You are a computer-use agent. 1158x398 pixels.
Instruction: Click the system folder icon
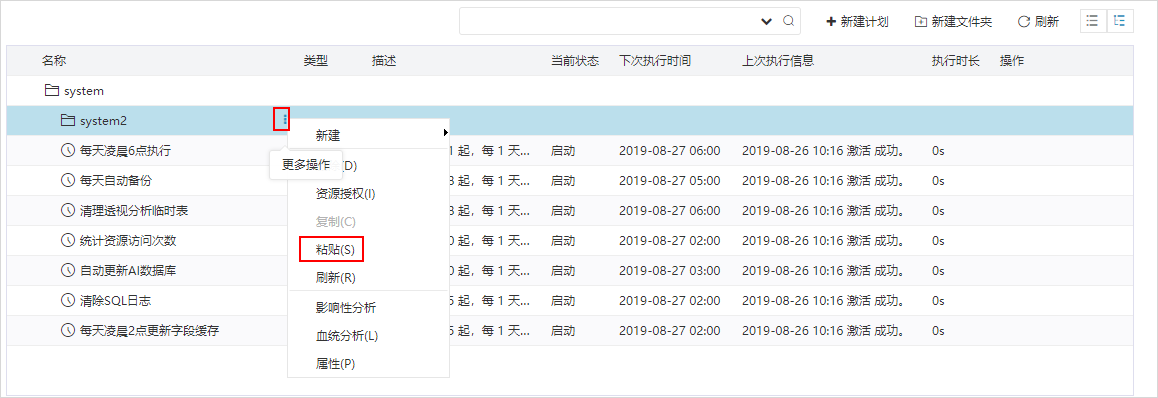(x=51, y=91)
